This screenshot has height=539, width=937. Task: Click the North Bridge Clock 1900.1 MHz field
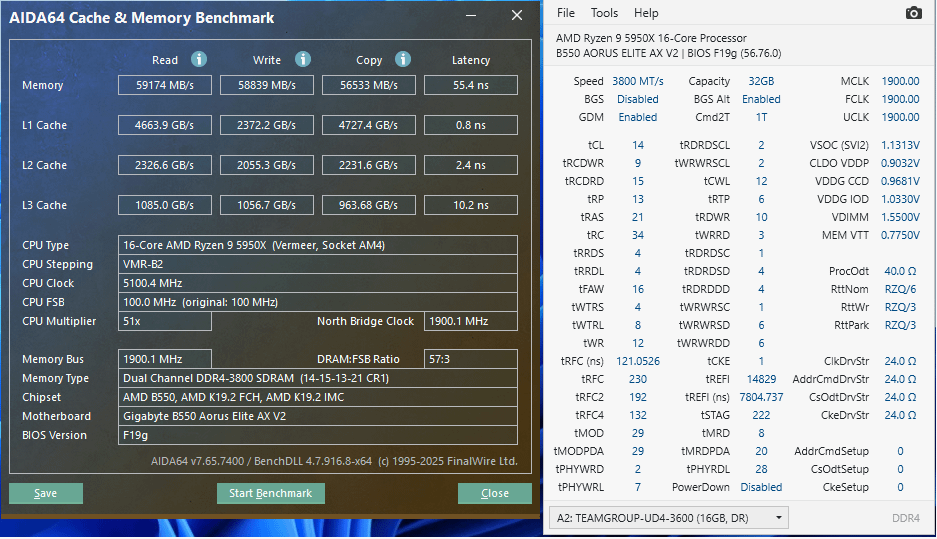pyautogui.click(x=471, y=321)
